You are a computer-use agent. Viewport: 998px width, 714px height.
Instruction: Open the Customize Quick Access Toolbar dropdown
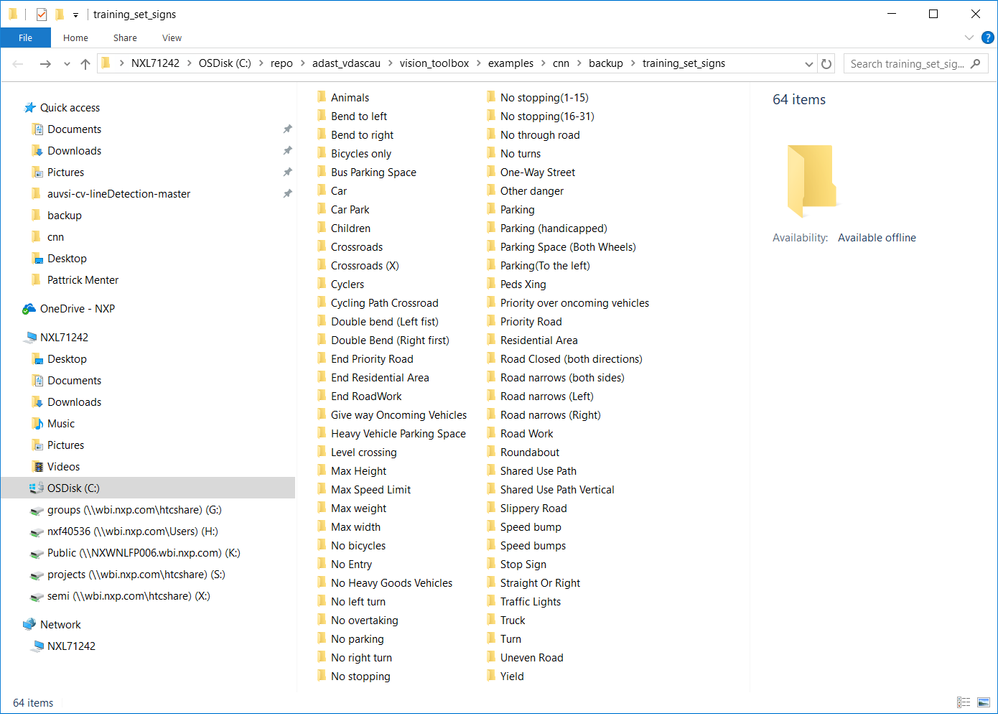(74, 14)
